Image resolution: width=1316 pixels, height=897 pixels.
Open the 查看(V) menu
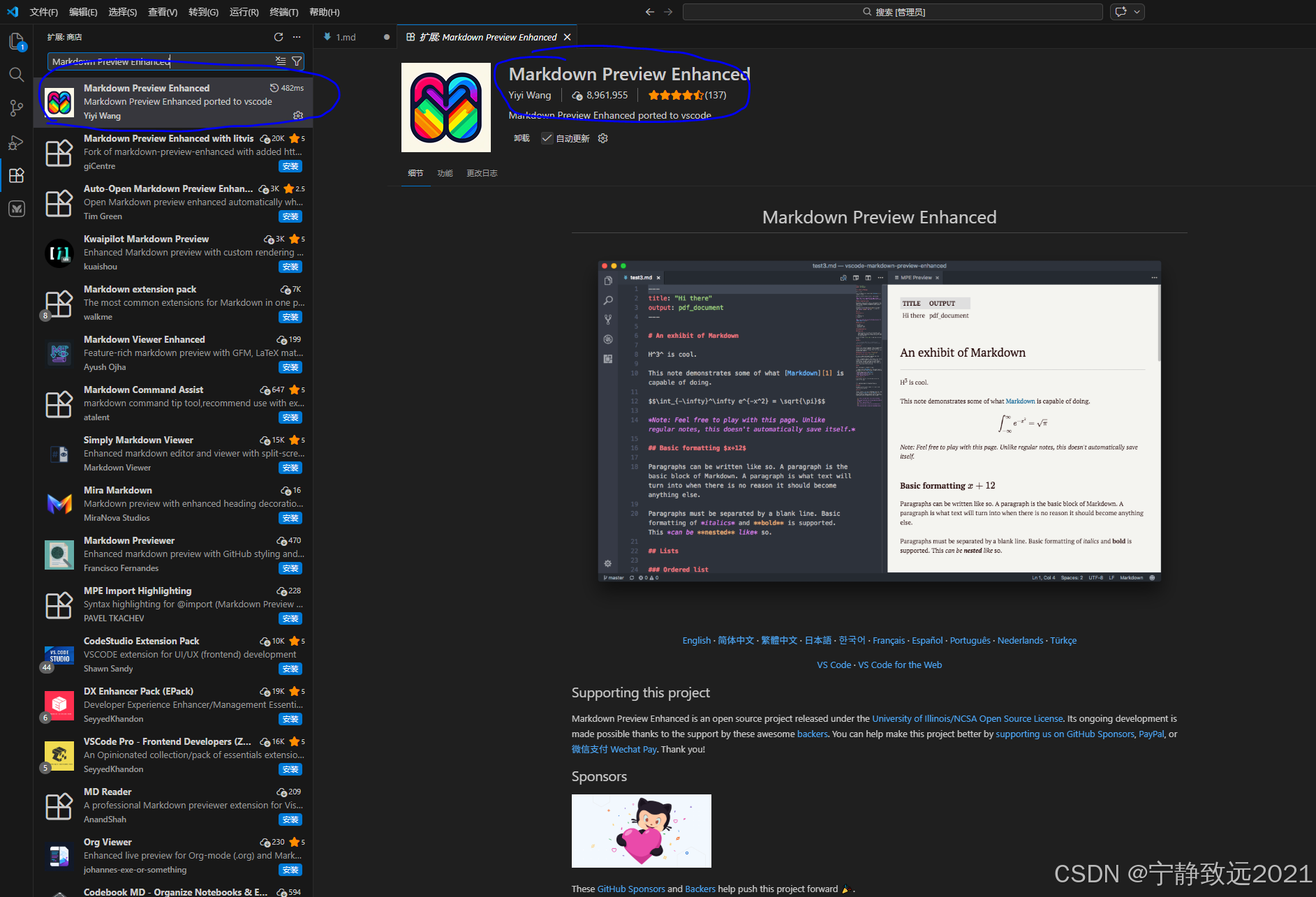pos(163,12)
